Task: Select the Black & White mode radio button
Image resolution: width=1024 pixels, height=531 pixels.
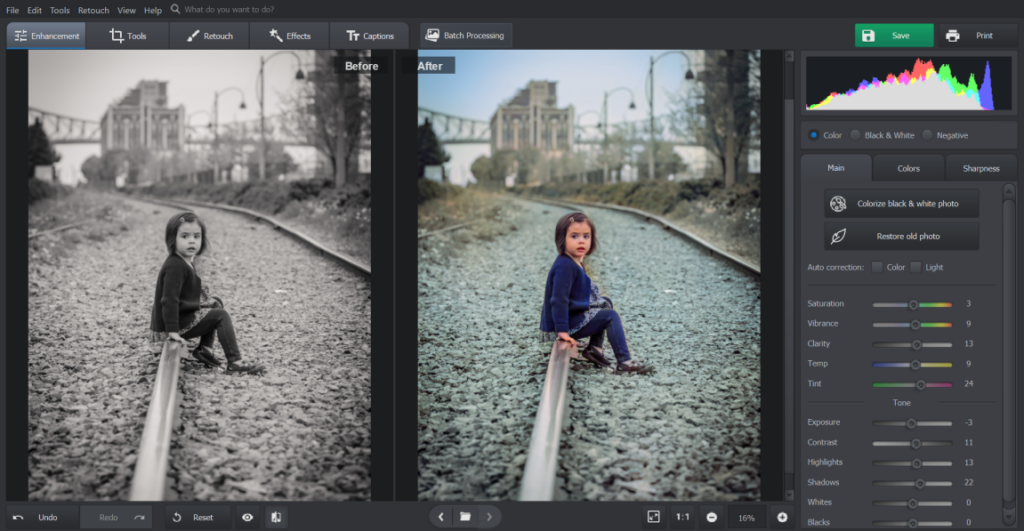Action: (x=855, y=135)
